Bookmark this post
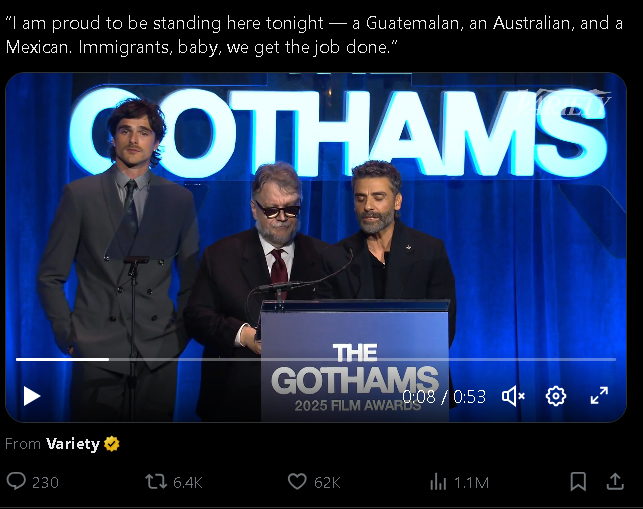Image resolution: width=643 pixels, height=509 pixels. [578, 482]
